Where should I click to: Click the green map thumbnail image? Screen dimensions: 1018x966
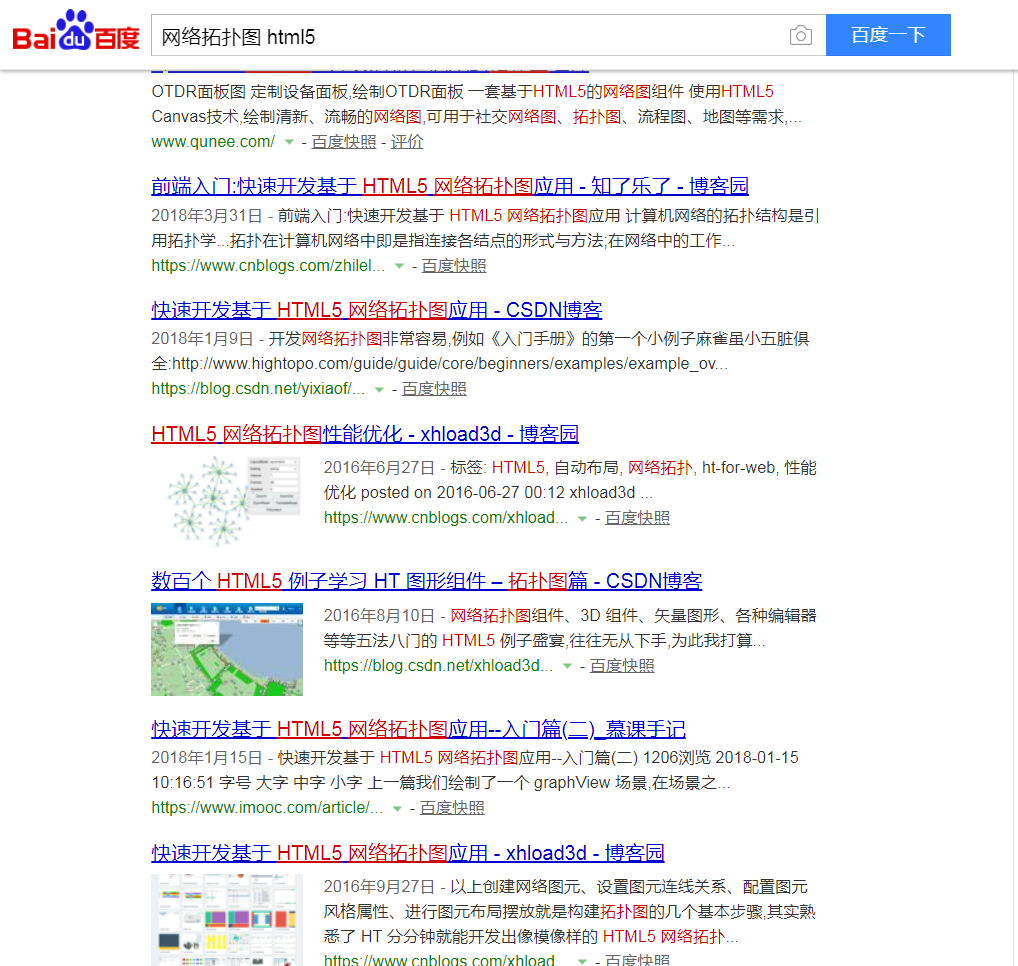point(227,650)
